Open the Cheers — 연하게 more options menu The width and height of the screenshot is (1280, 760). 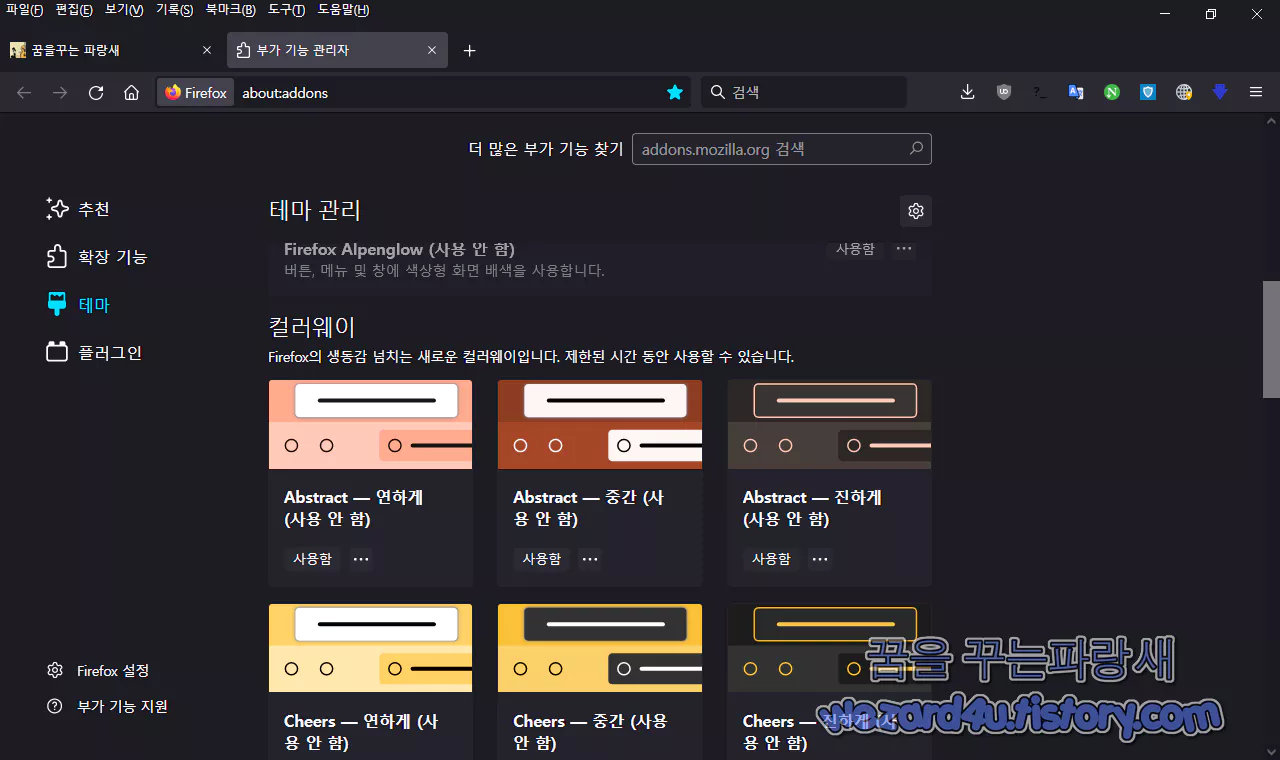[x=360, y=756]
